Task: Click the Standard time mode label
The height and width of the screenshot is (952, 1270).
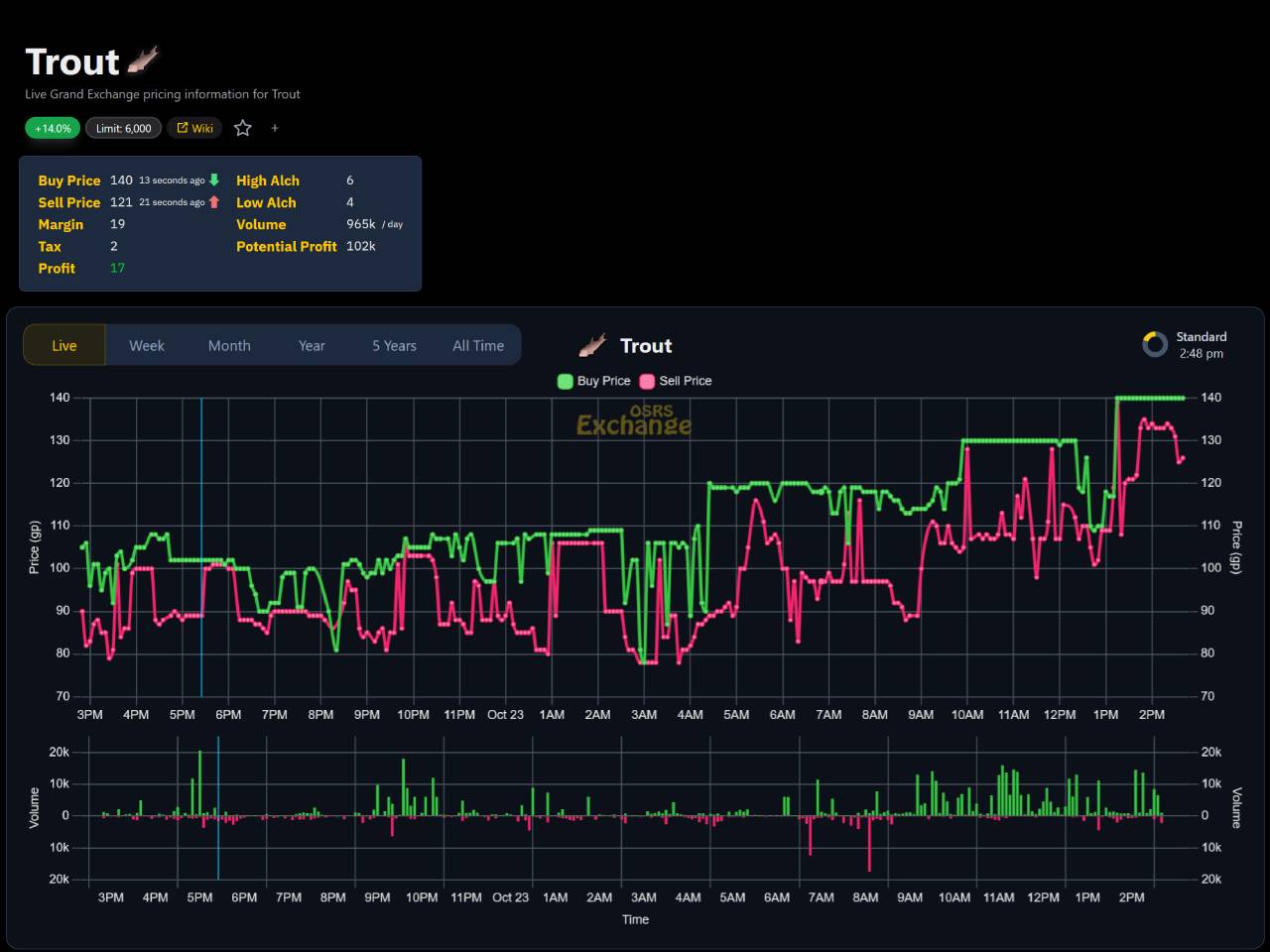Action: pyautogui.click(x=1201, y=337)
